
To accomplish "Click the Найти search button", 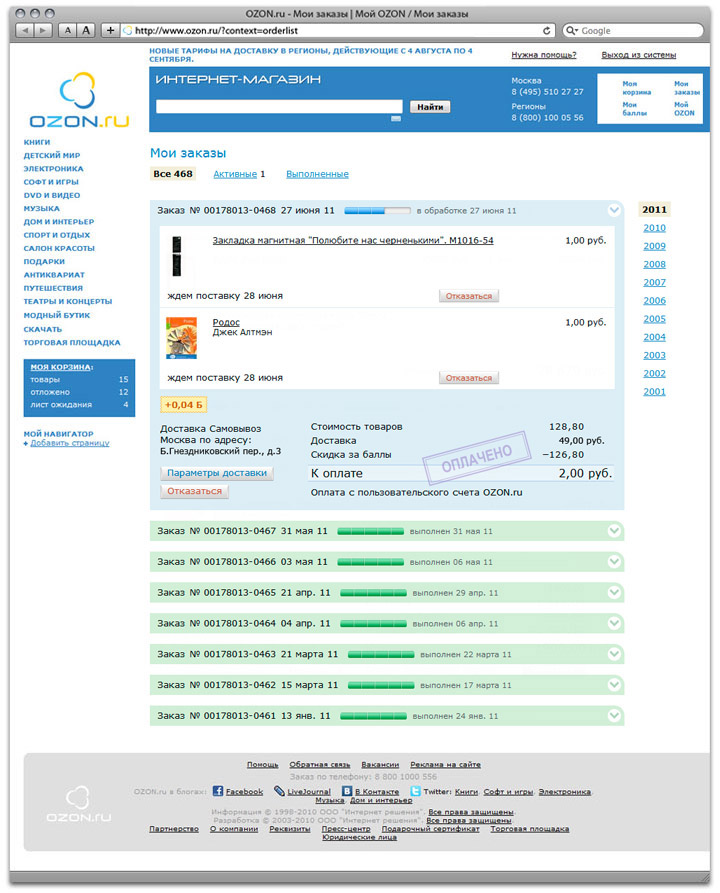I will [430, 107].
